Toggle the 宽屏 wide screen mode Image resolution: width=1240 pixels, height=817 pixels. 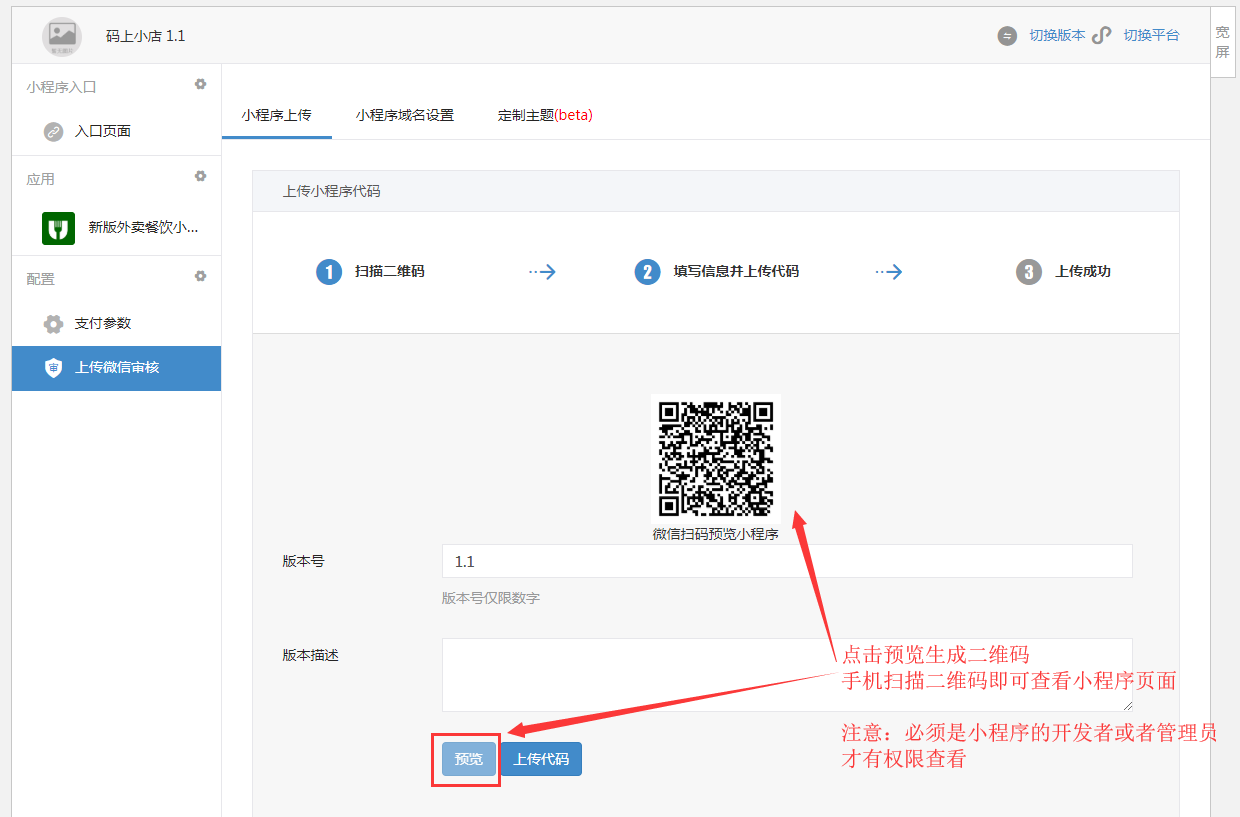[x=1222, y=42]
